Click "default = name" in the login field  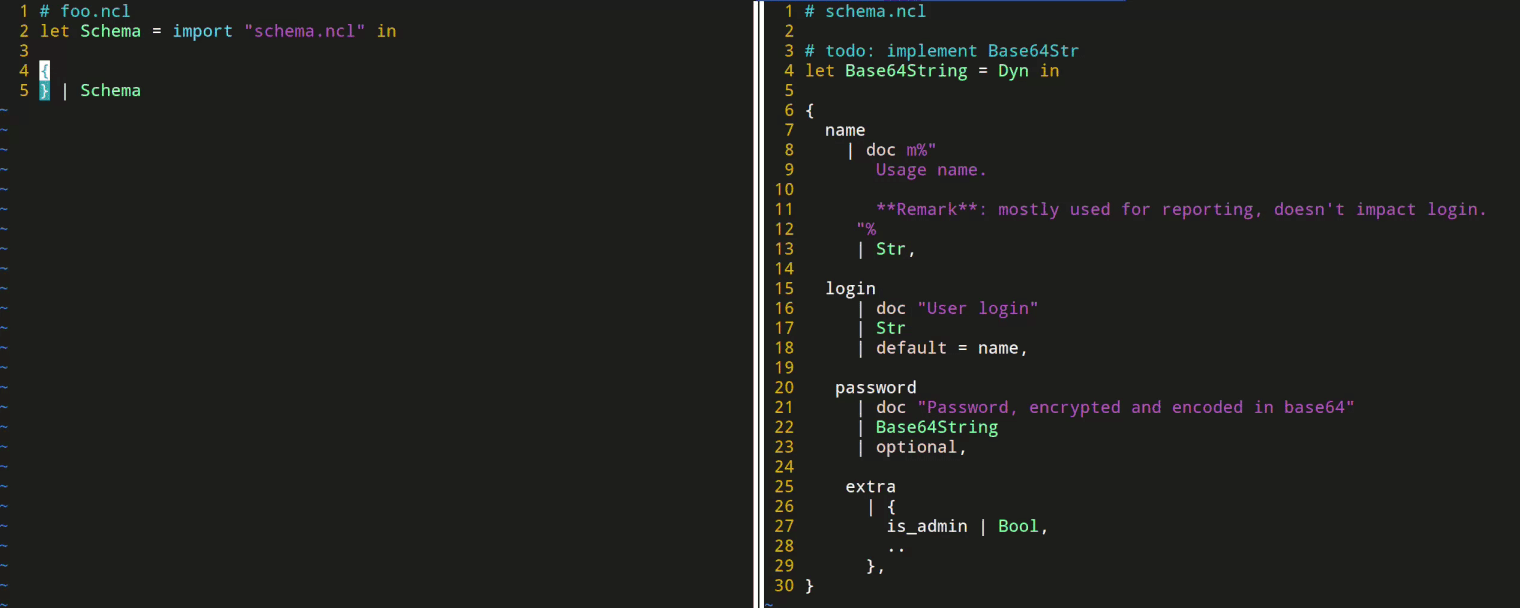946,348
